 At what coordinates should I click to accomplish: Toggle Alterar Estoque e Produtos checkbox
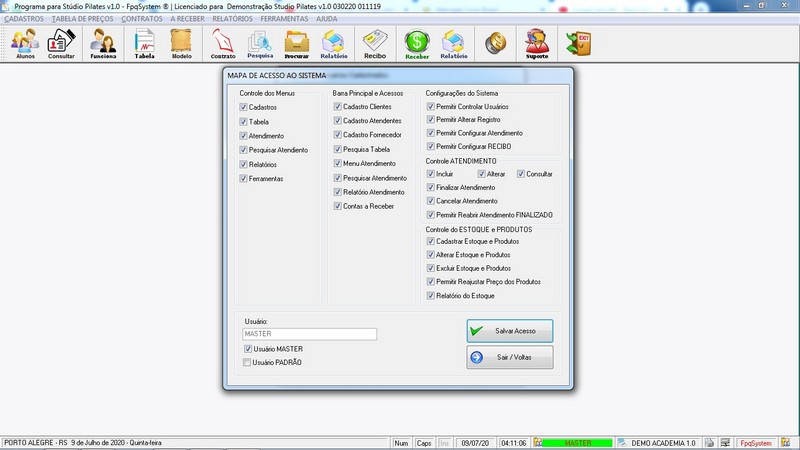click(431, 255)
